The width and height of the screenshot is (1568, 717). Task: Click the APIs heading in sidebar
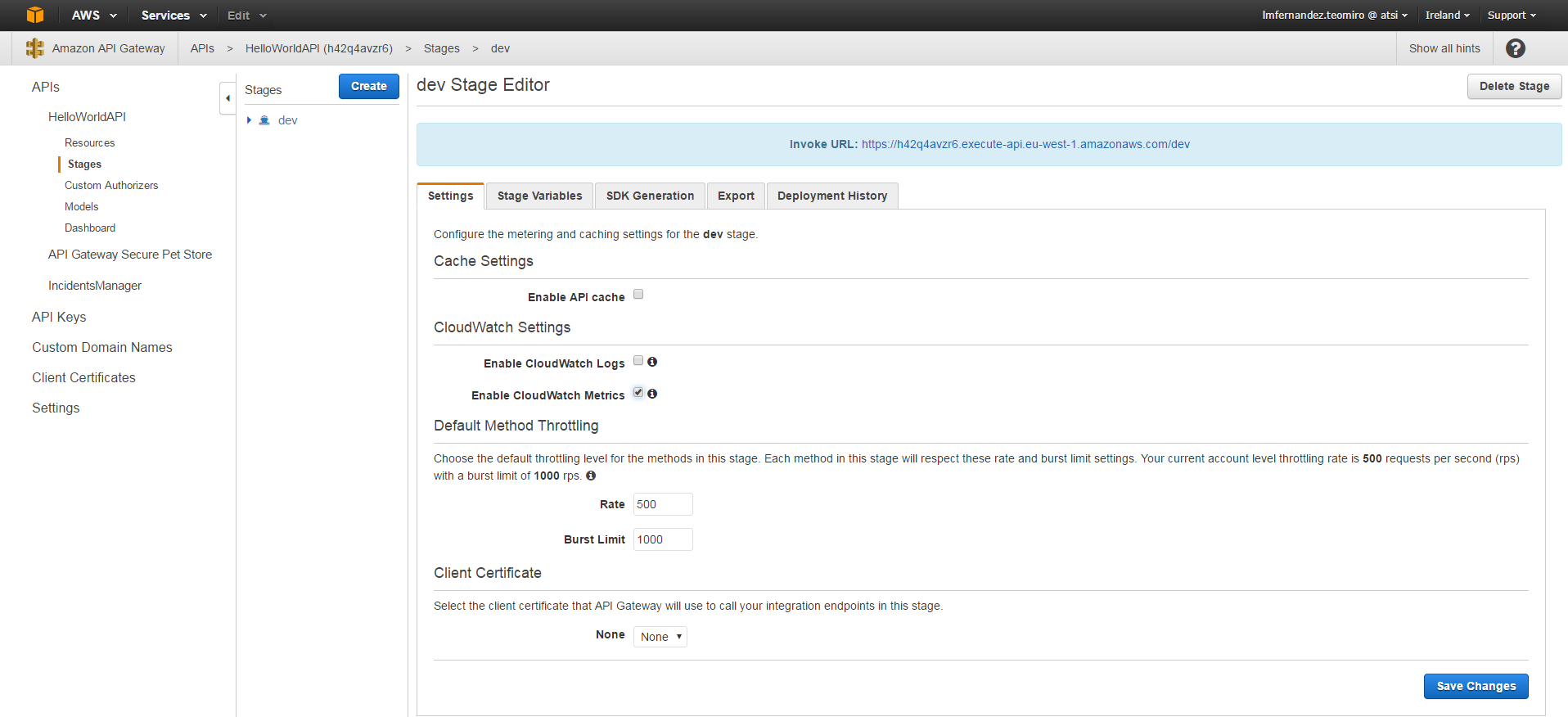pos(46,87)
